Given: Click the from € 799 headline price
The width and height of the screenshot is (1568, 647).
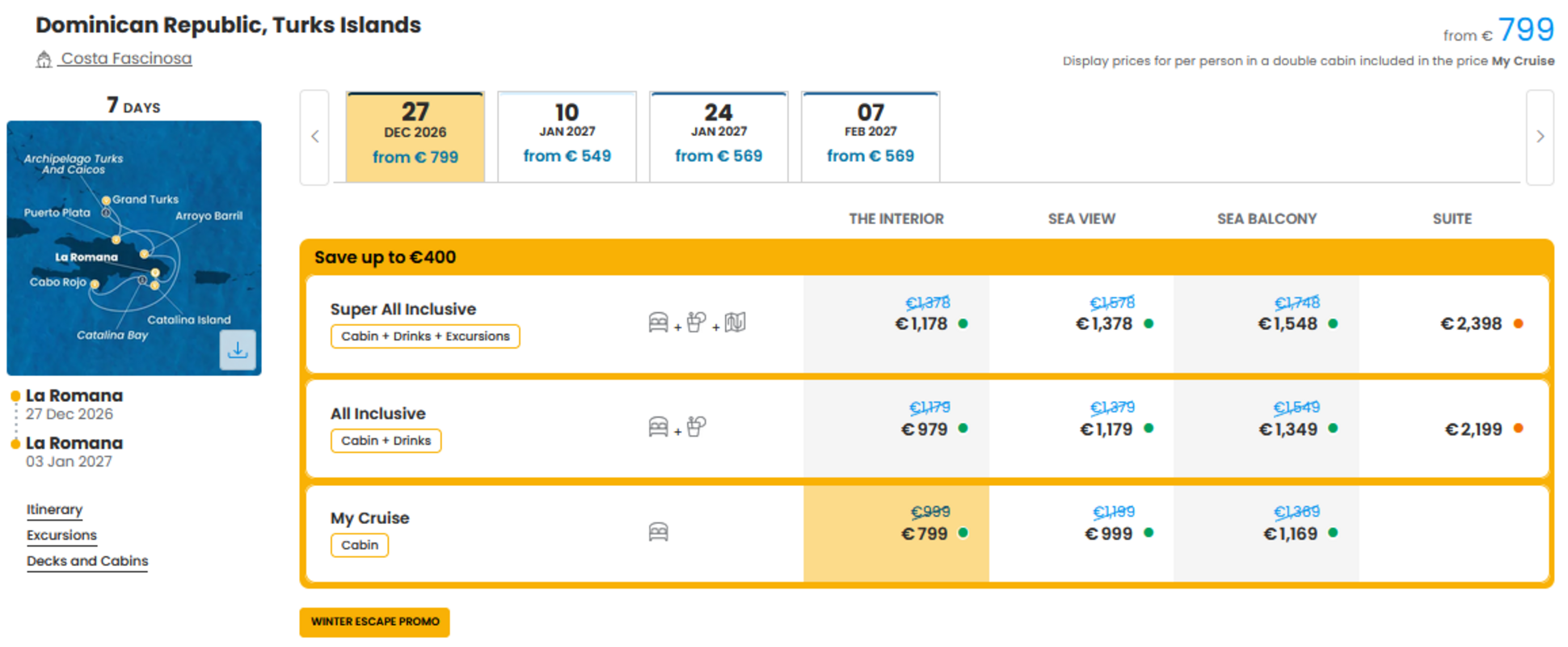Looking at the screenshot, I should tap(1498, 31).
